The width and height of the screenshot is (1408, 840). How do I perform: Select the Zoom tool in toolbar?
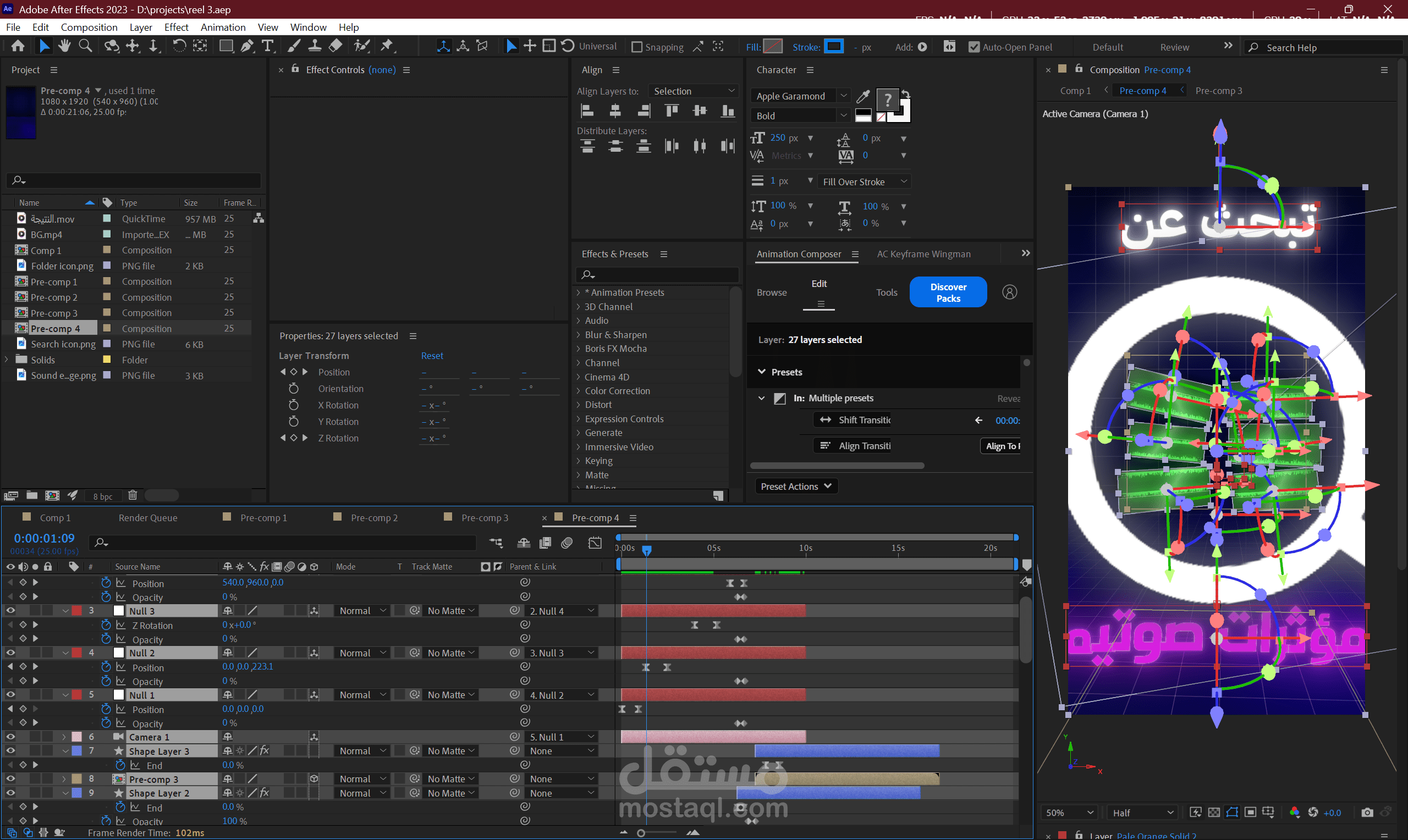click(85, 46)
